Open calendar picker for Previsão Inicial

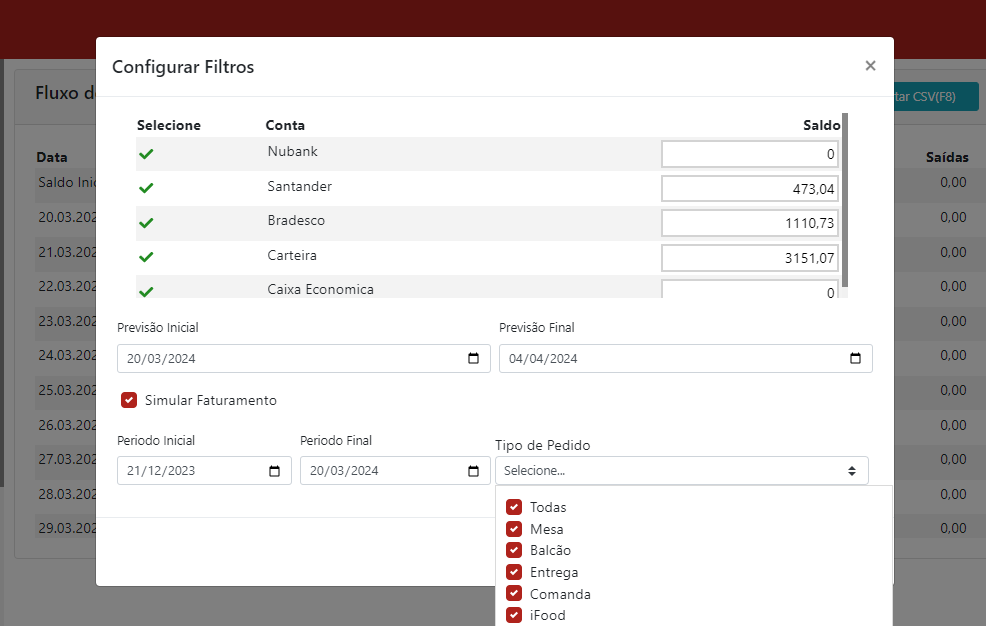(474, 359)
